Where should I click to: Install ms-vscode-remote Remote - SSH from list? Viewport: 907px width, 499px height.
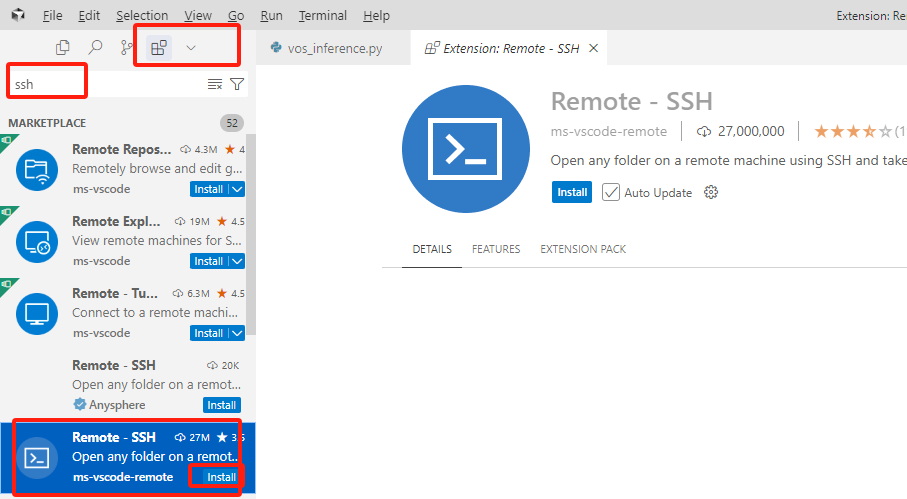[222, 477]
